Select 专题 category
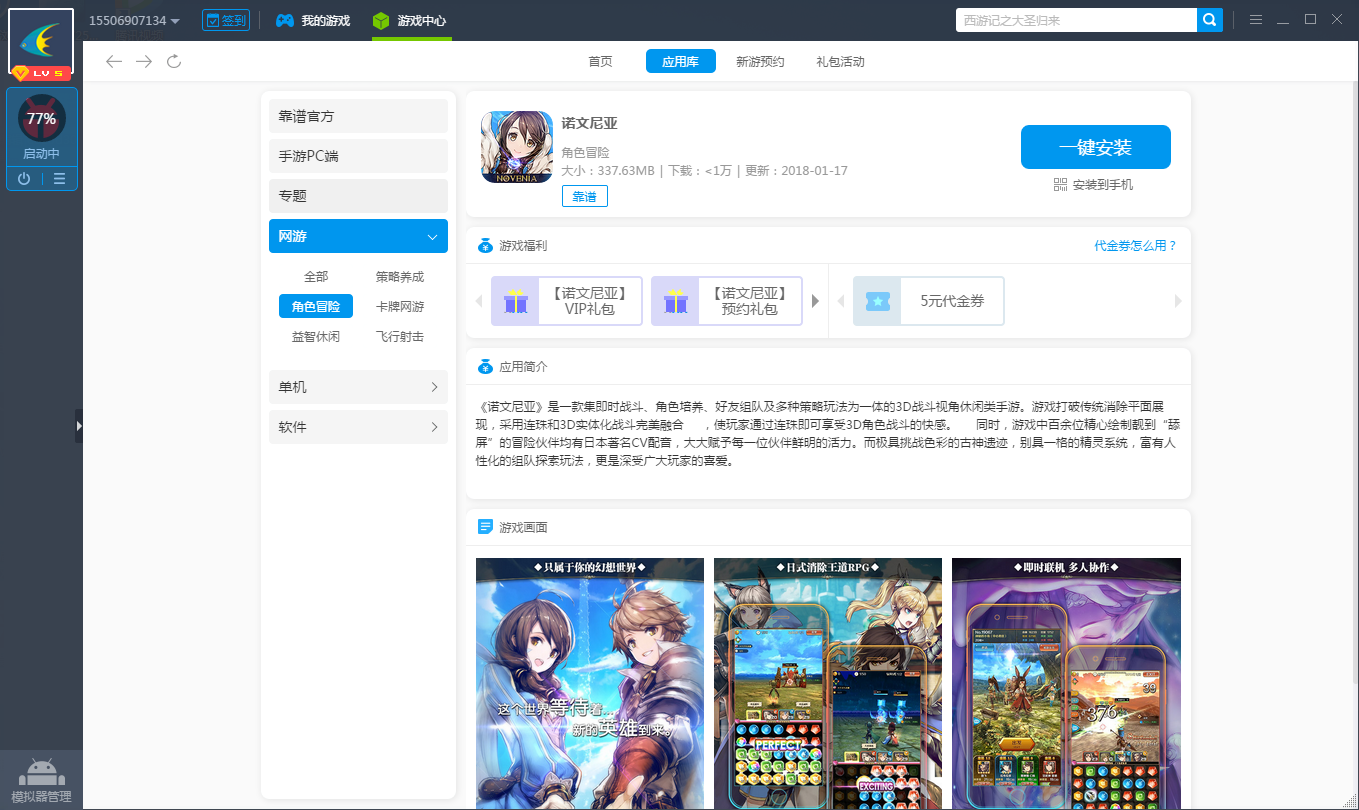 tap(358, 196)
